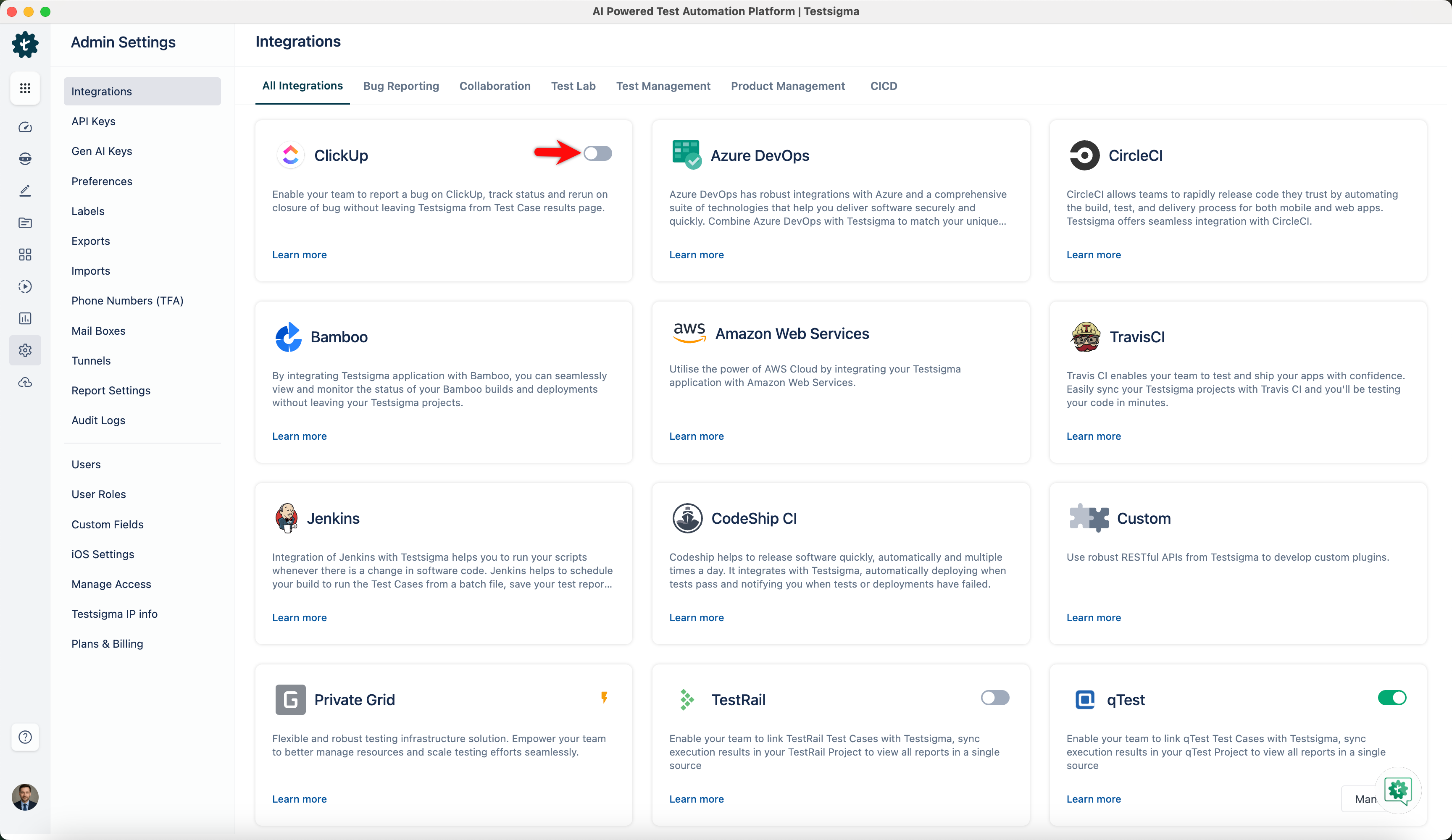Click the run results play icon

pyautogui.click(x=25, y=286)
